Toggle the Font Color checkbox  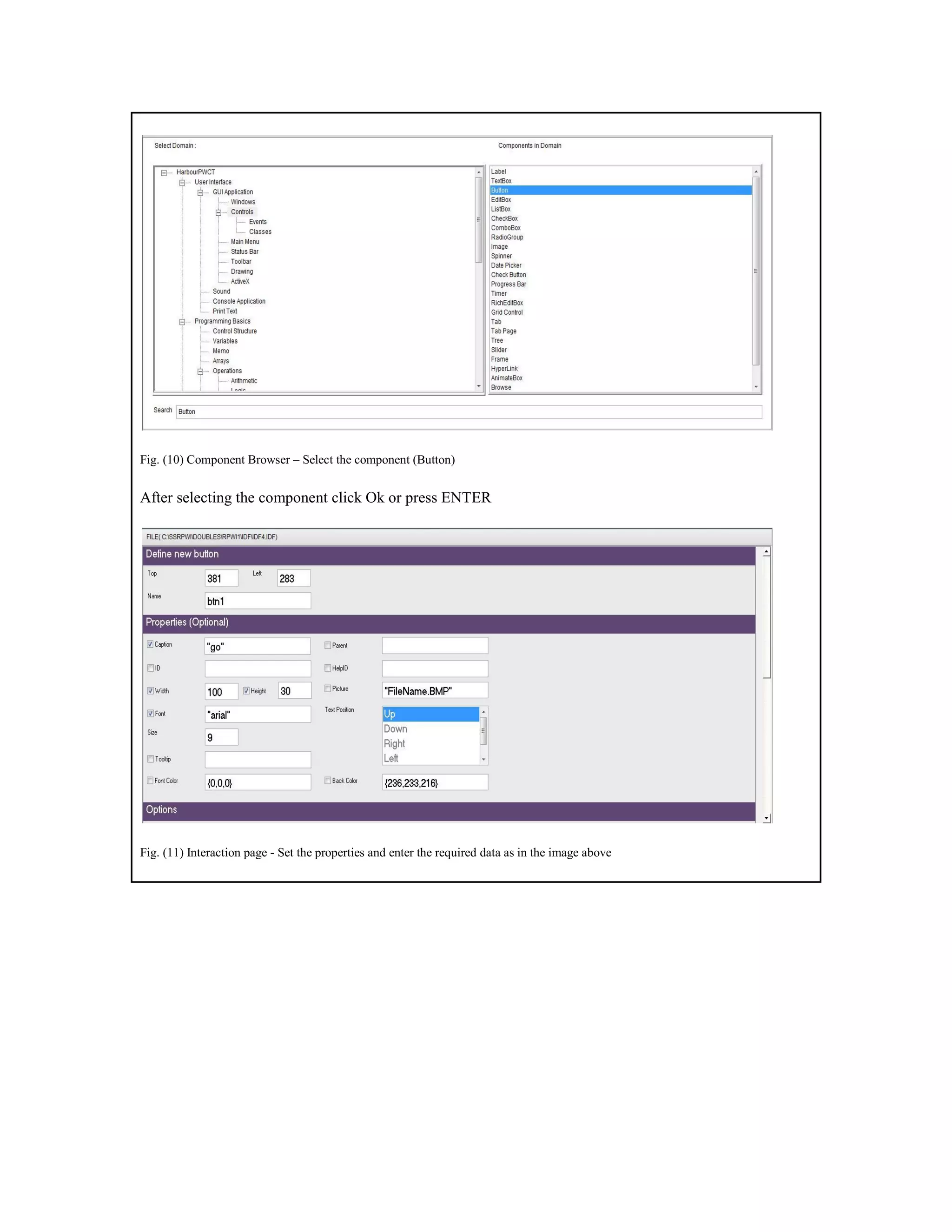pyautogui.click(x=151, y=781)
